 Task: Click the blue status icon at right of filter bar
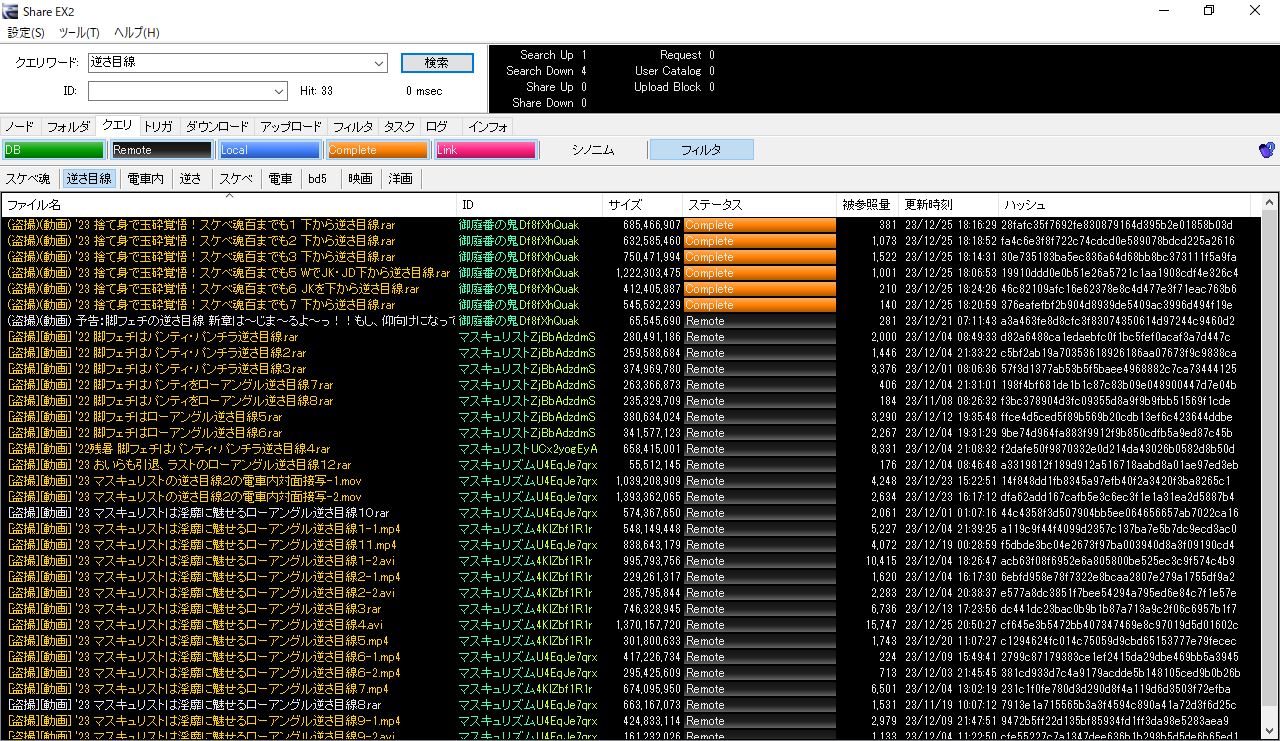click(x=1266, y=150)
